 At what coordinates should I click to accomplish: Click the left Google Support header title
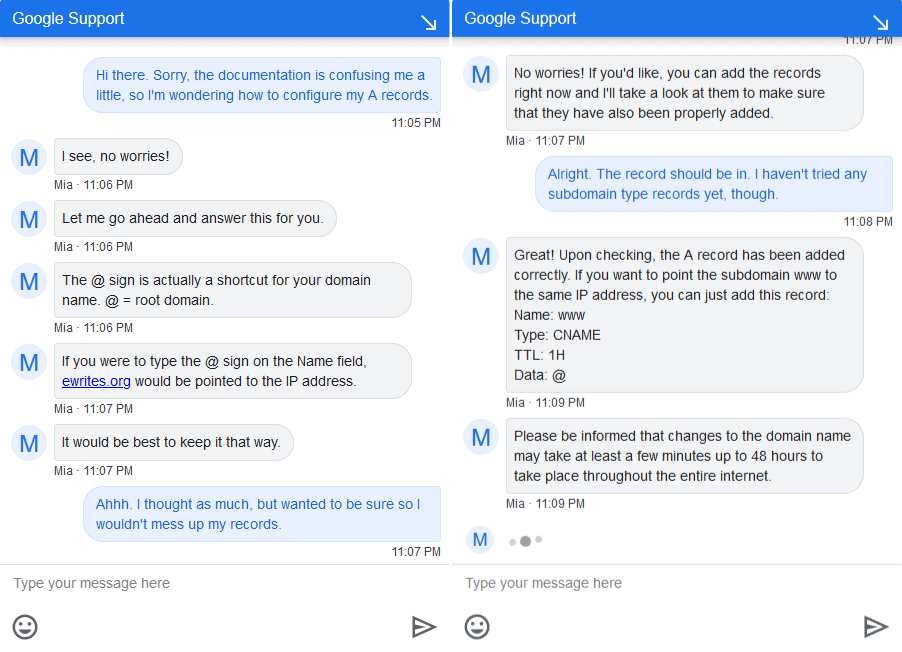coord(68,18)
